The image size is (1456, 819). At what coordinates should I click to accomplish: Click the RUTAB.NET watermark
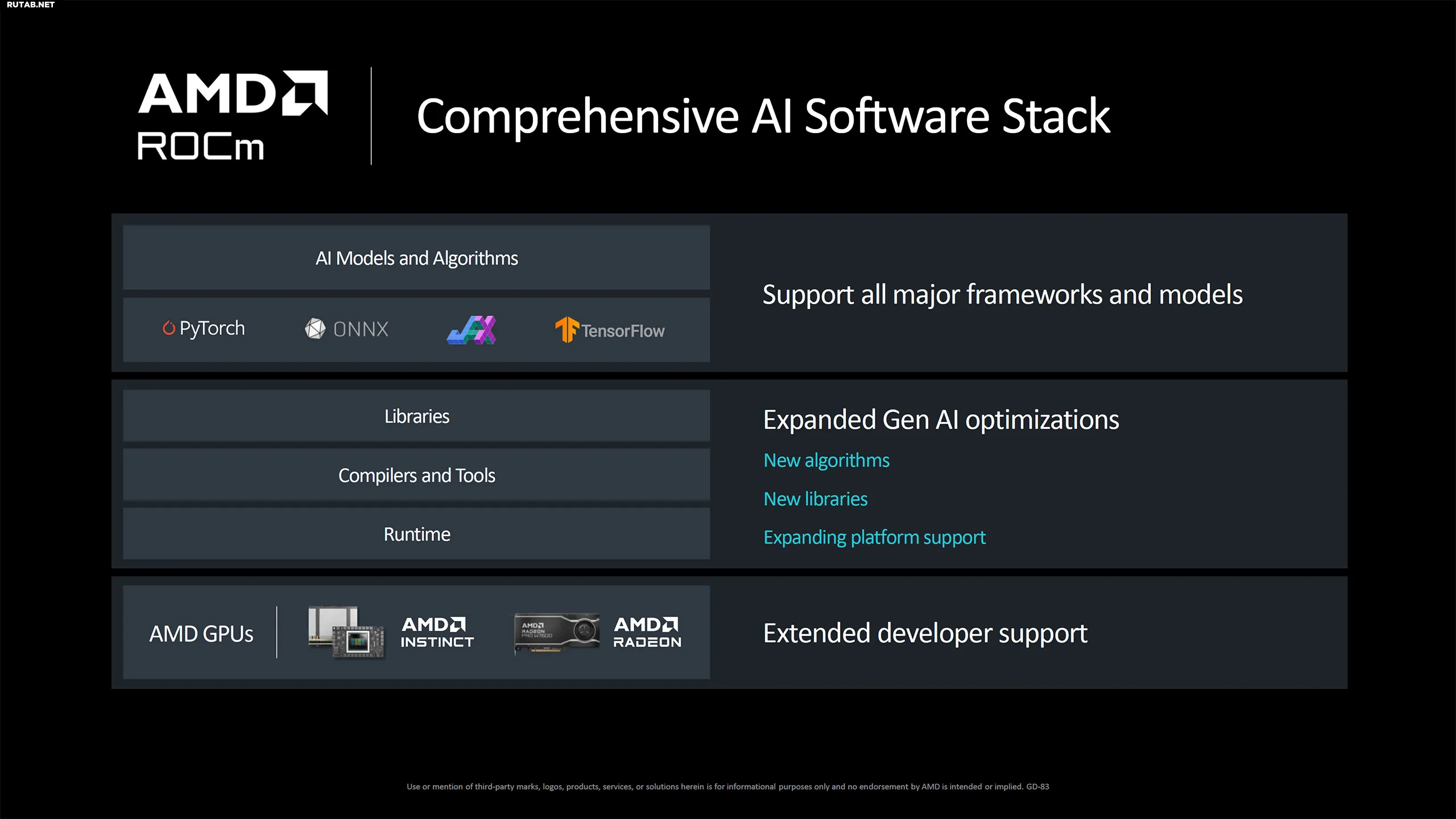(31, 5)
